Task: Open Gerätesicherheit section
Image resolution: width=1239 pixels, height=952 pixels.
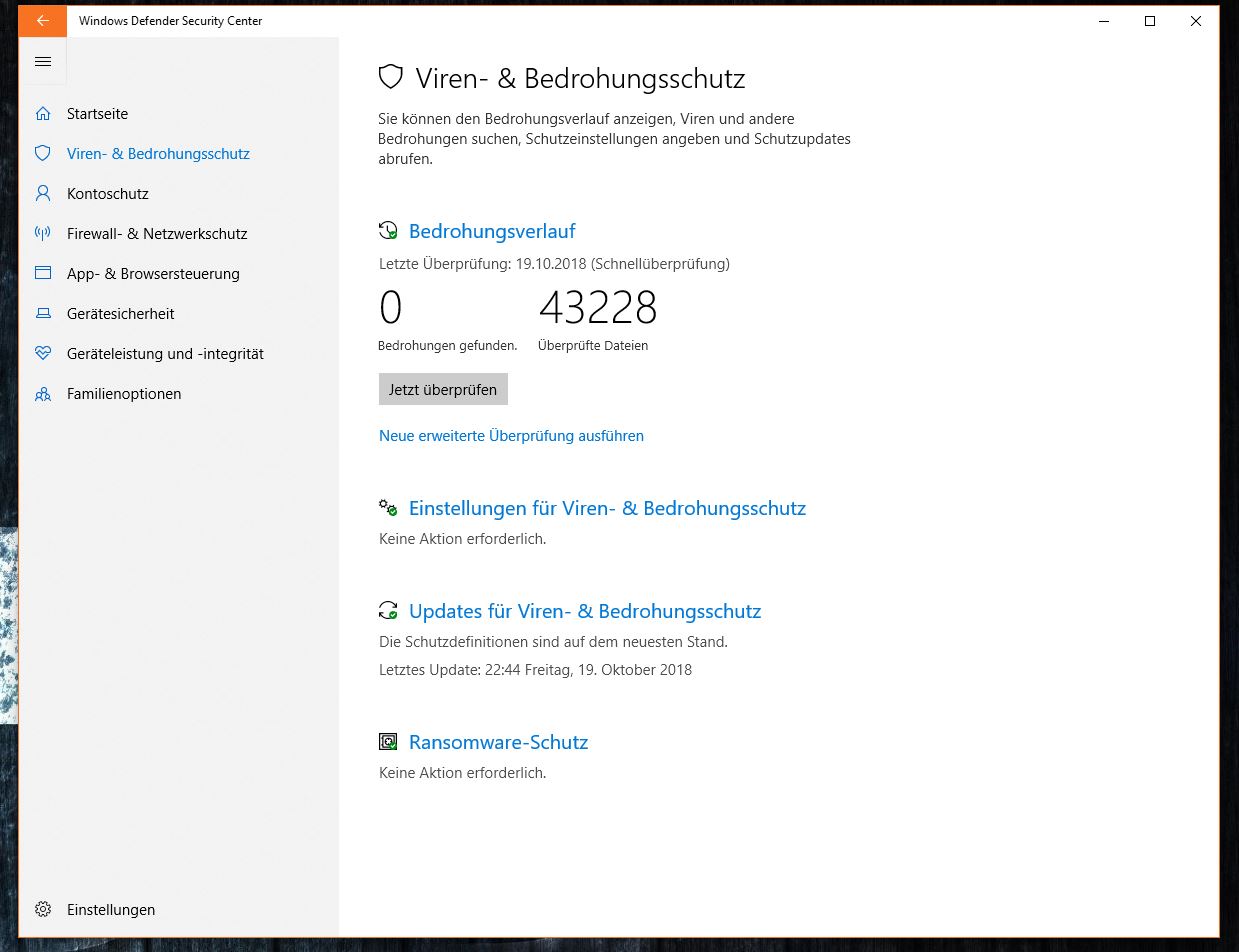Action: tap(120, 314)
